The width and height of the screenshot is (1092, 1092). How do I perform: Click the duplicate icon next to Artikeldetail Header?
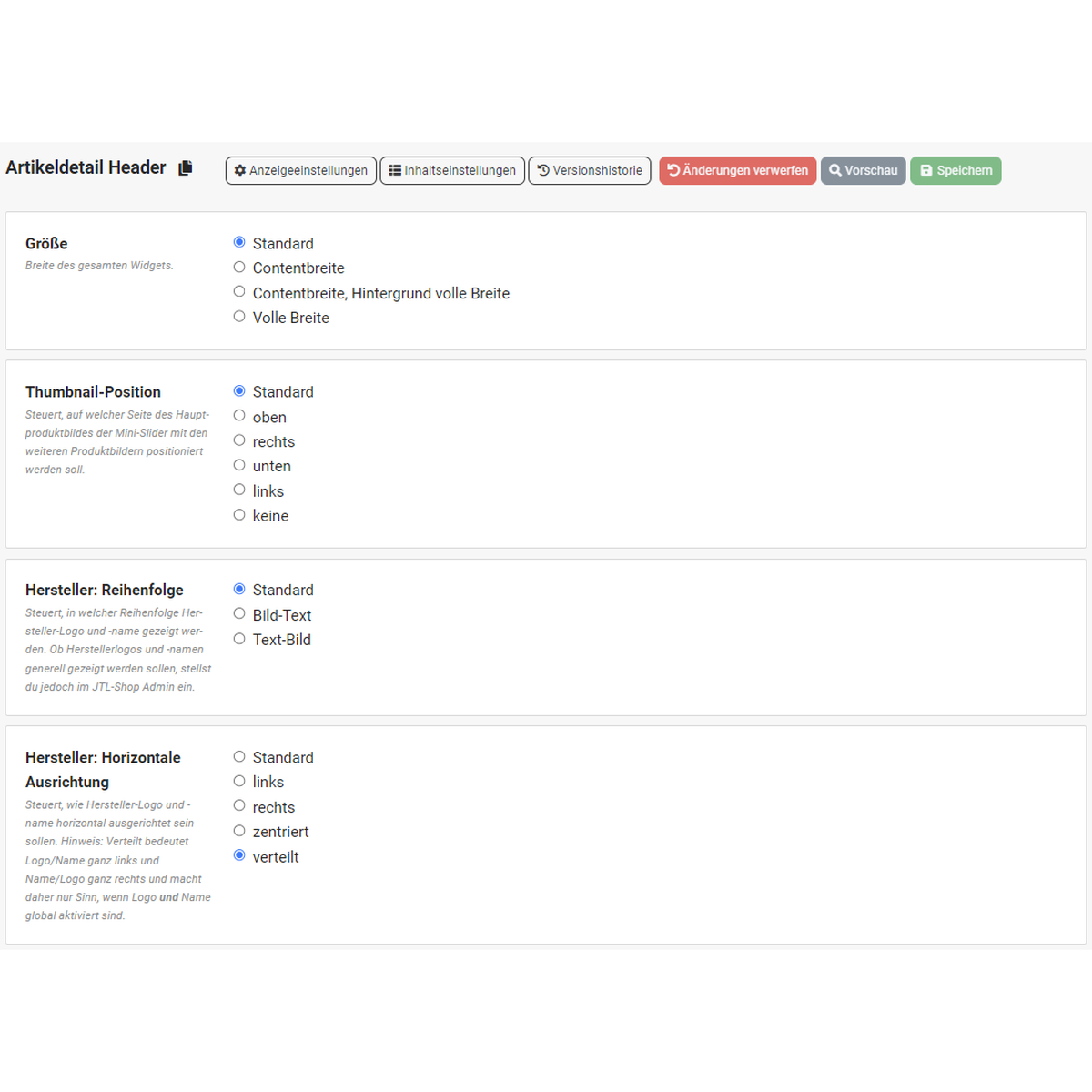click(185, 167)
